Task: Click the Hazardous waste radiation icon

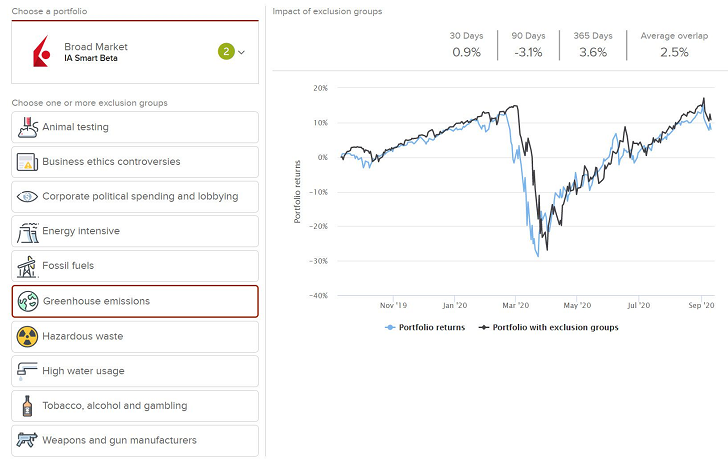Action: pos(27,337)
